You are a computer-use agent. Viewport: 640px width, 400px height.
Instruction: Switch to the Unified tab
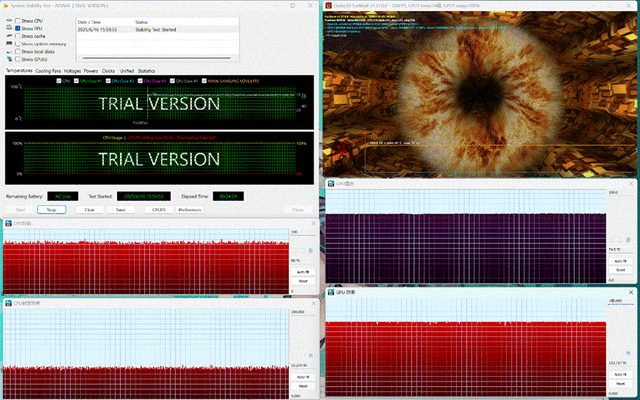pyautogui.click(x=127, y=71)
